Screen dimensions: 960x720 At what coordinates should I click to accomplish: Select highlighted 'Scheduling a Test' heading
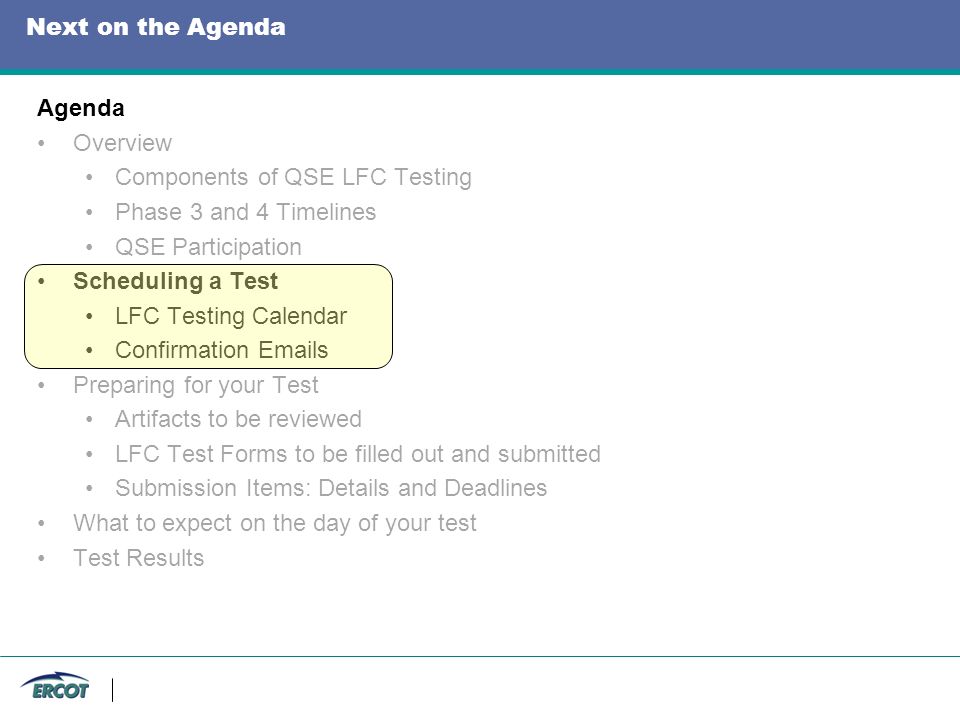[x=176, y=281]
